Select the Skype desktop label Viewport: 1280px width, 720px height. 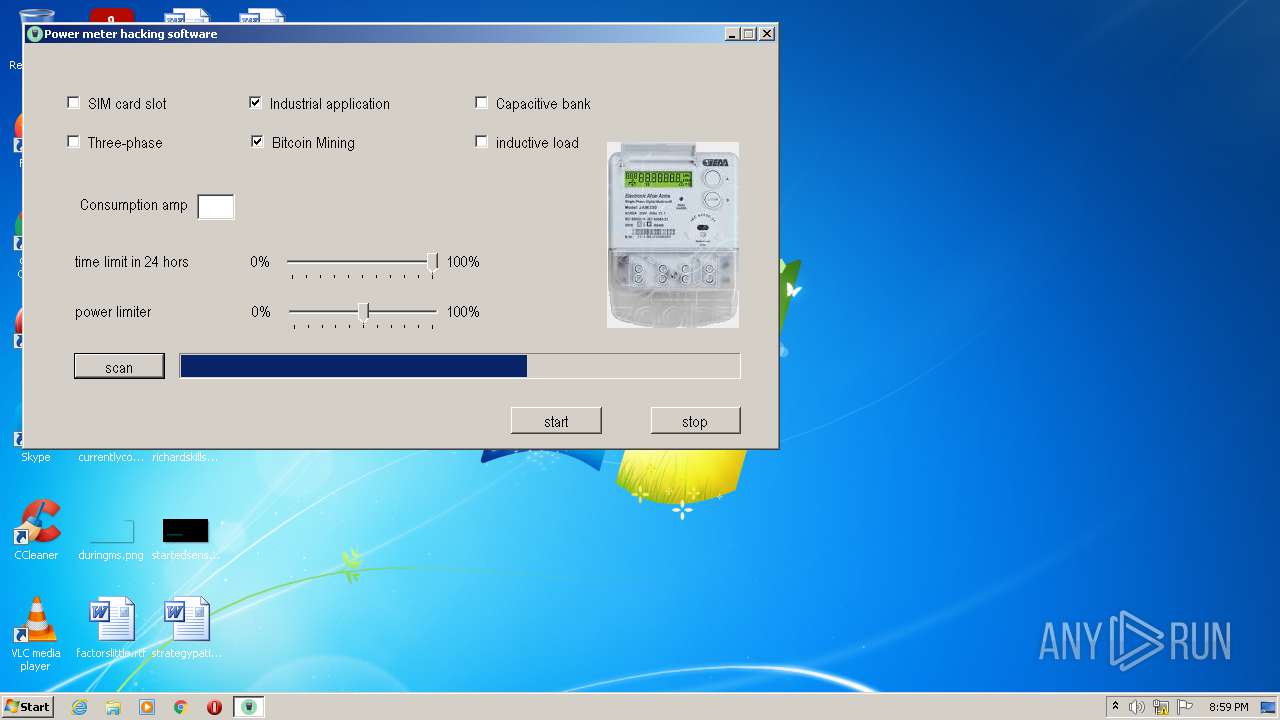(x=36, y=457)
